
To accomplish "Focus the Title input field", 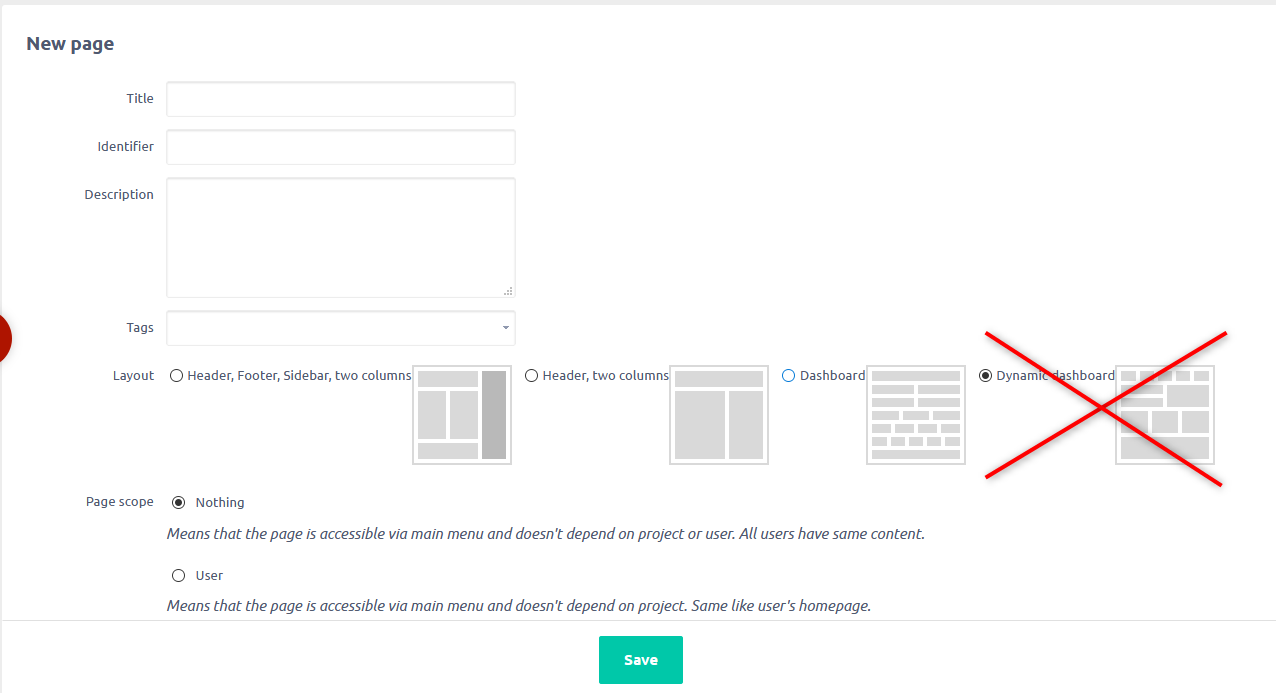I will (x=340, y=99).
